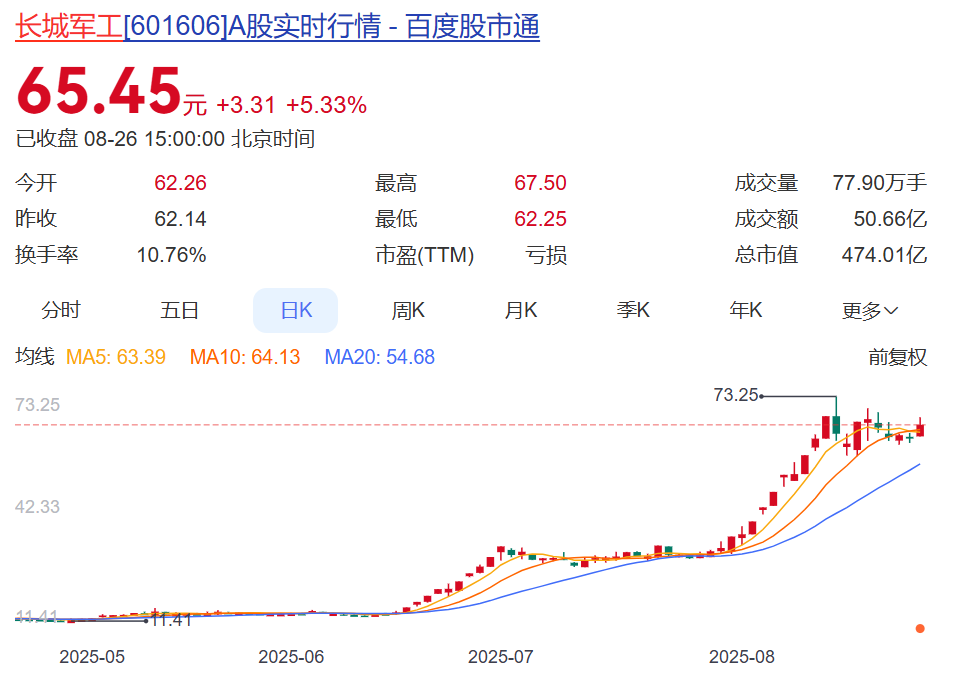Screen dimensions: 954x684
Task: Click the orange dot below the chart's latest candle
Action: [920, 629]
